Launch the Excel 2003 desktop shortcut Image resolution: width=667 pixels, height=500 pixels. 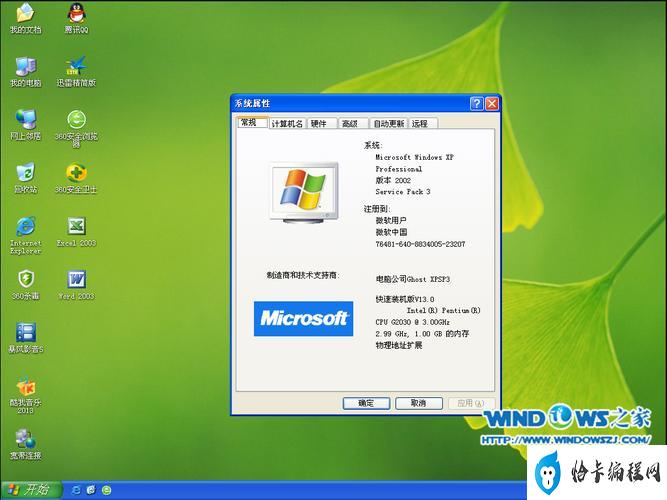pyautogui.click(x=77, y=231)
